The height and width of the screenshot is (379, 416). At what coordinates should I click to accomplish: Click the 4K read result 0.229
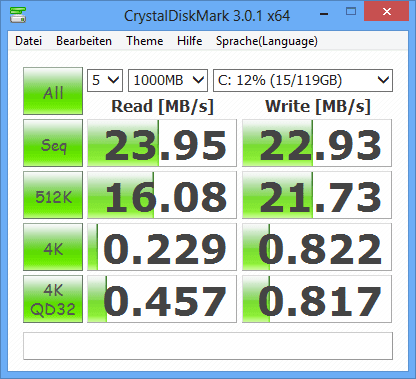162,247
